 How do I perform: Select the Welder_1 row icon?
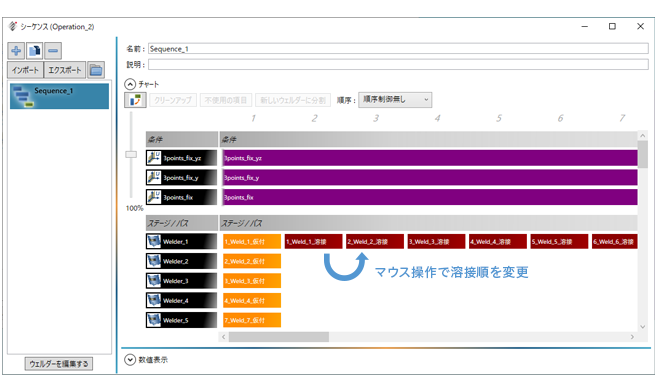(154, 241)
